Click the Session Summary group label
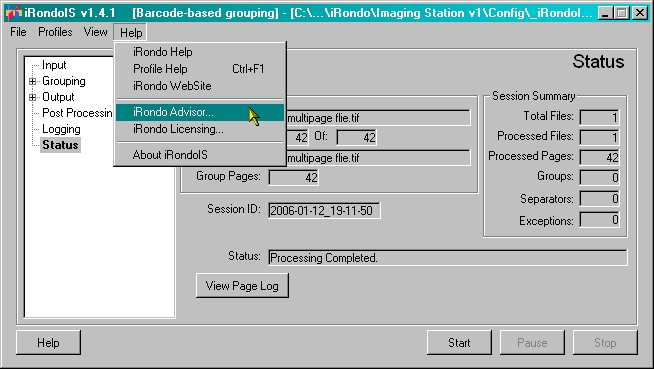This screenshot has width=654, height=369. (x=533, y=96)
